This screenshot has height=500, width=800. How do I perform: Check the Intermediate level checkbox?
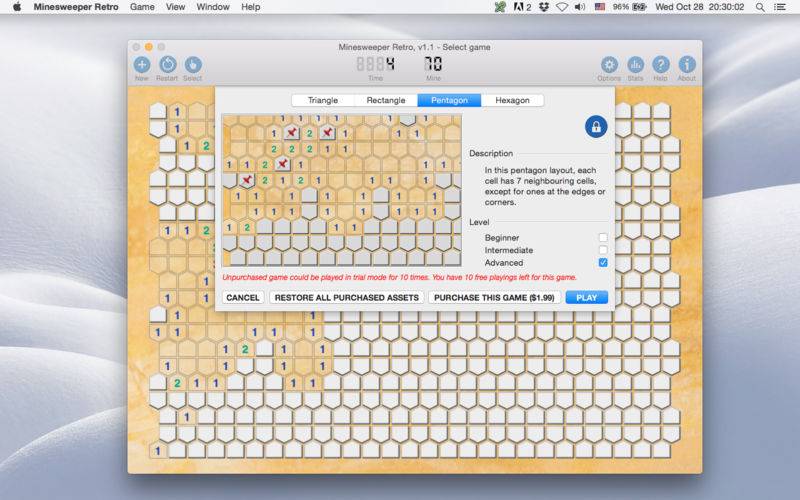[x=603, y=250]
